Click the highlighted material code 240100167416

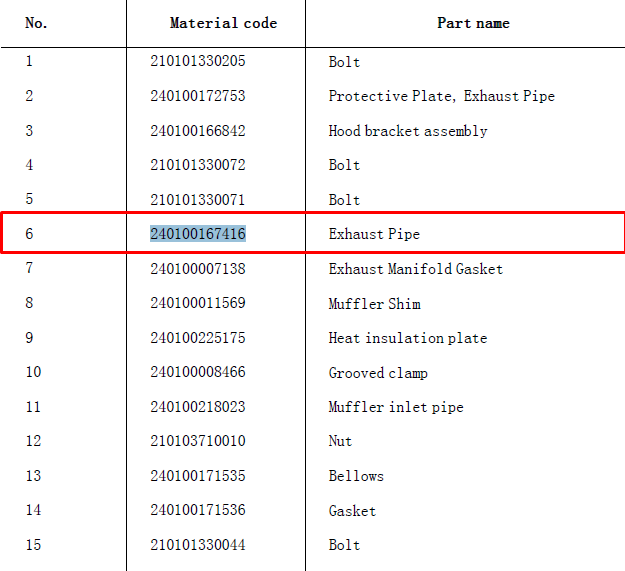[198, 234]
